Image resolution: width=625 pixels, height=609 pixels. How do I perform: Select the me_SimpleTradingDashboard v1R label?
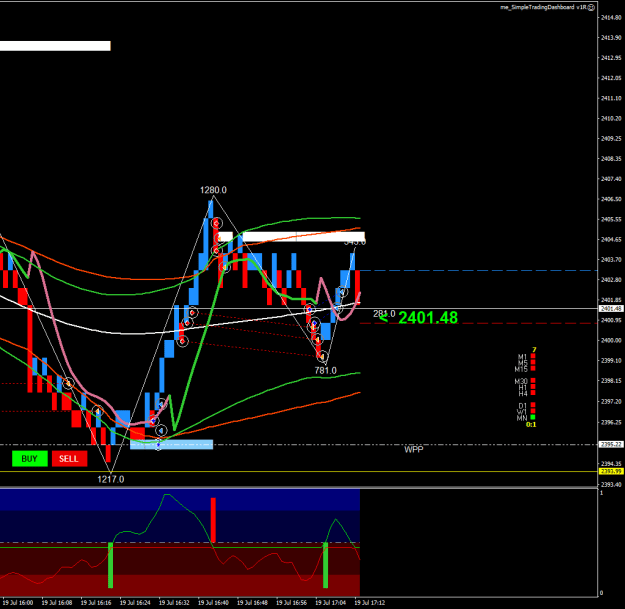(x=543, y=7)
